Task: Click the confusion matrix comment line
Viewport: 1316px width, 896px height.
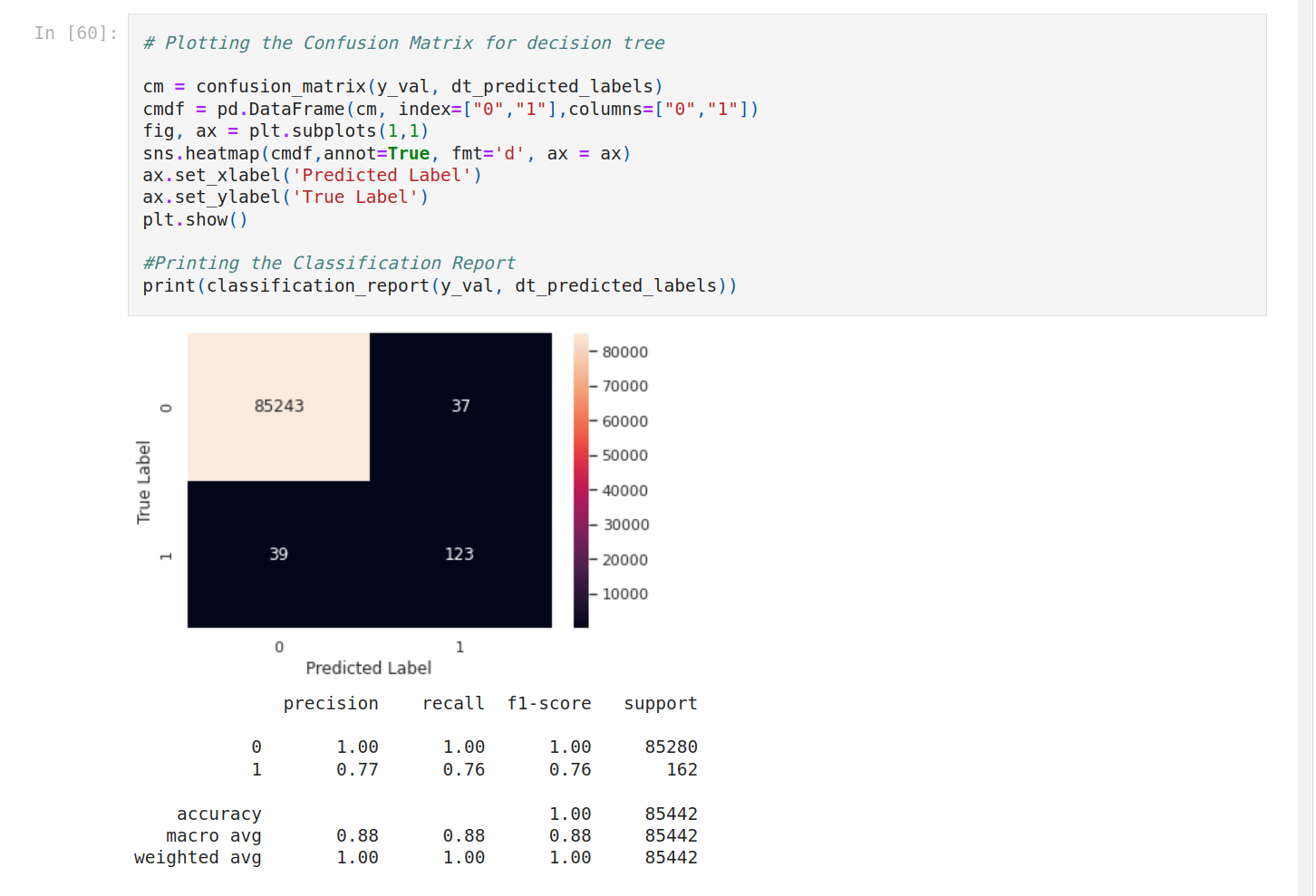Action: click(x=403, y=43)
